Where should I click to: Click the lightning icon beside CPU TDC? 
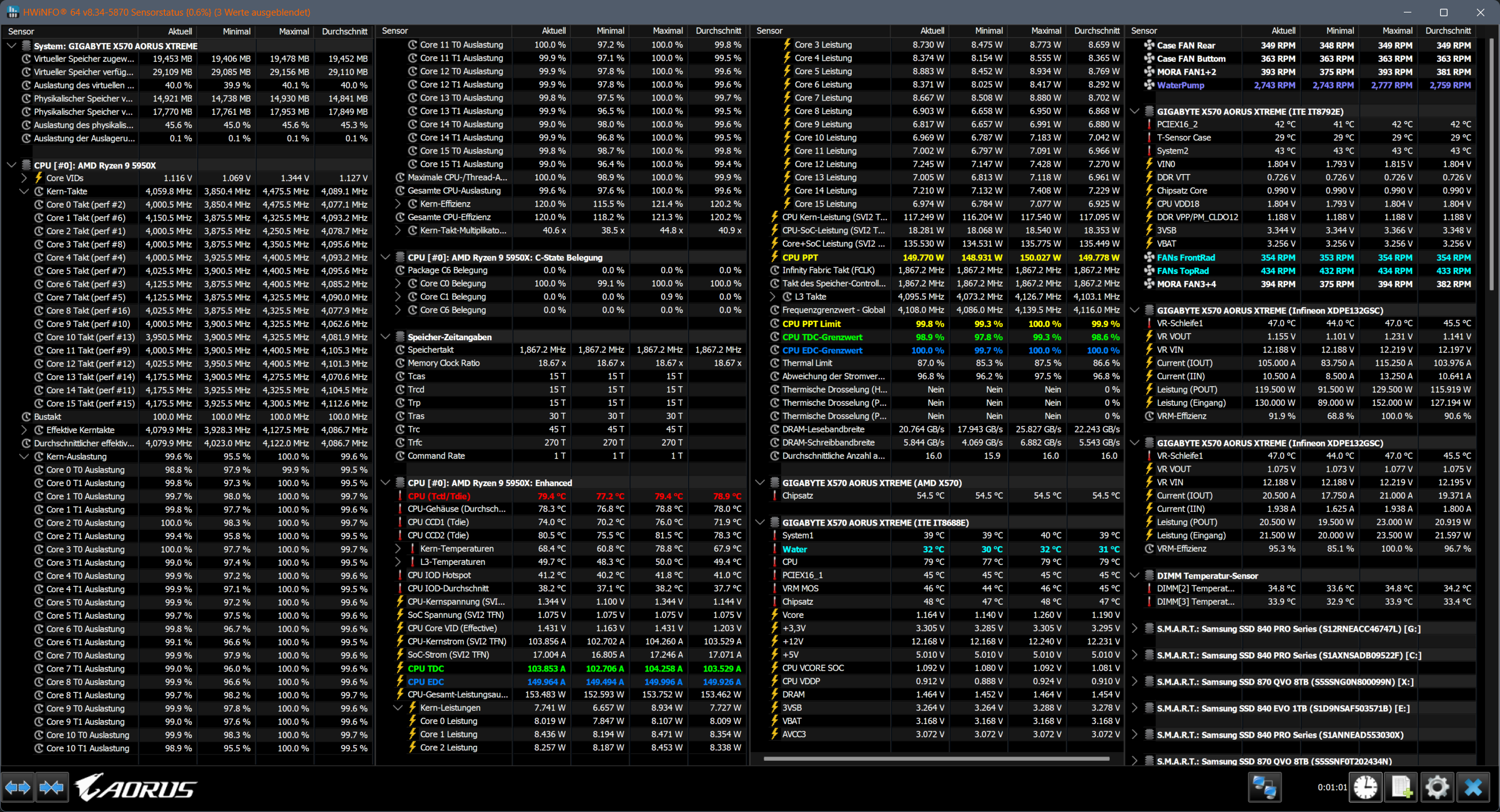click(400, 668)
